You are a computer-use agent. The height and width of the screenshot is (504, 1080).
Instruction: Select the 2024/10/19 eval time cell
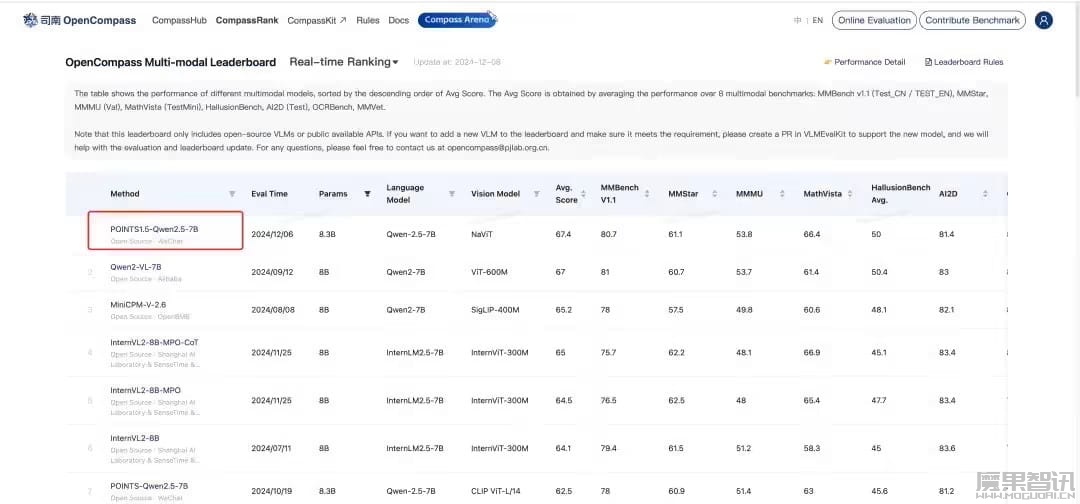(272, 491)
